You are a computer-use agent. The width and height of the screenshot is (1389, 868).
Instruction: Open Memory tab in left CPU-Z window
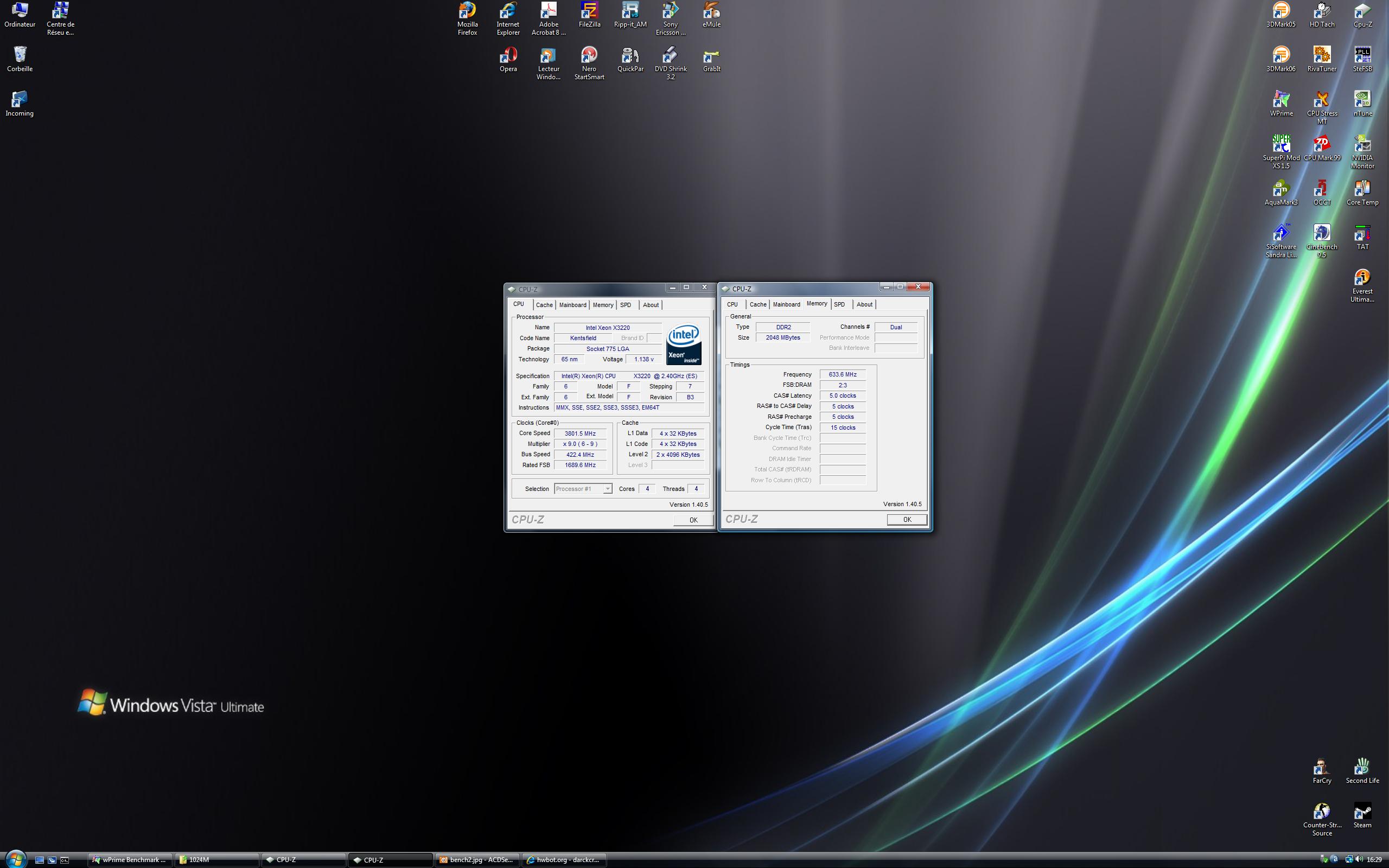(603, 305)
